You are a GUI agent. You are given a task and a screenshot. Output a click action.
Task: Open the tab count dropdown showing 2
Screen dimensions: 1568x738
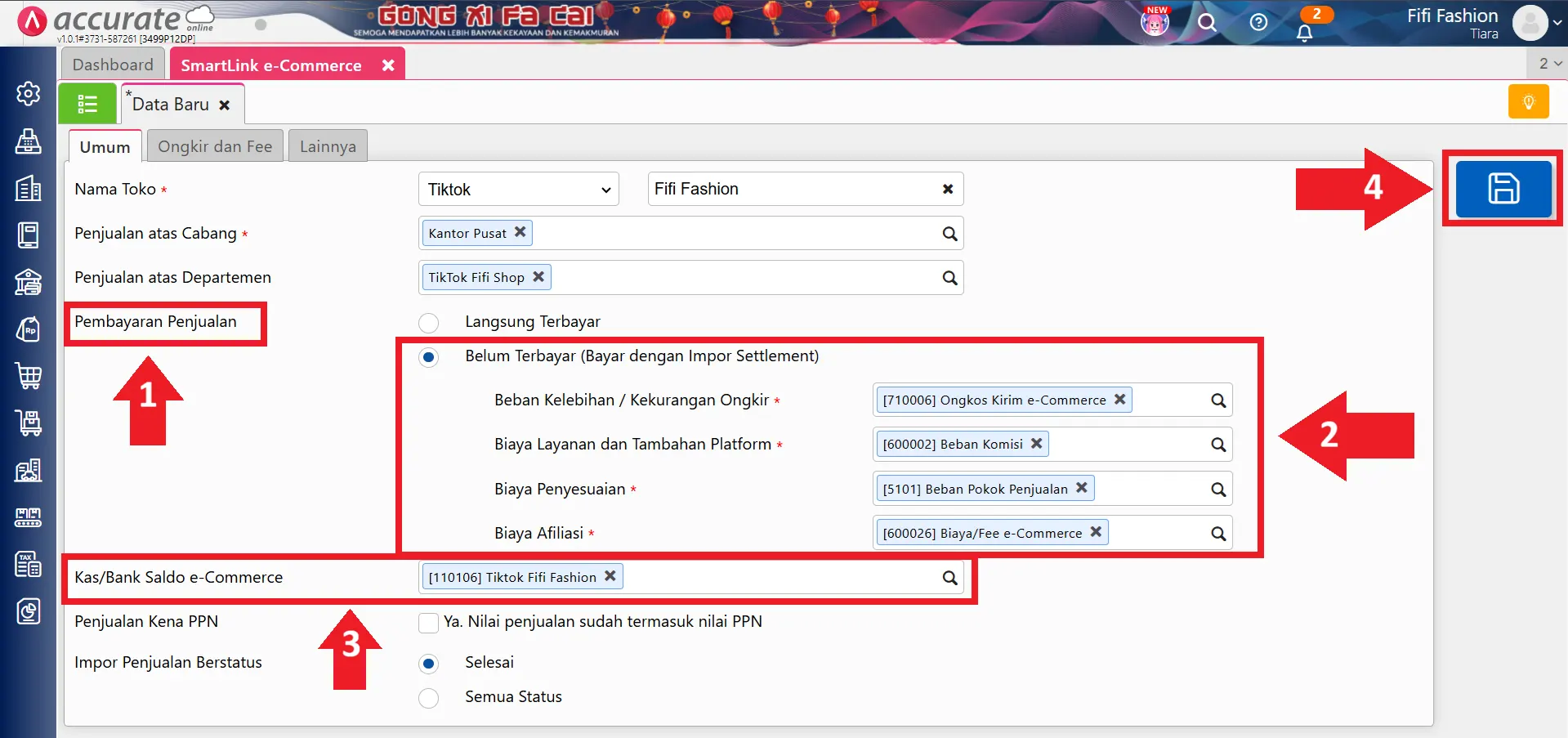point(1545,63)
